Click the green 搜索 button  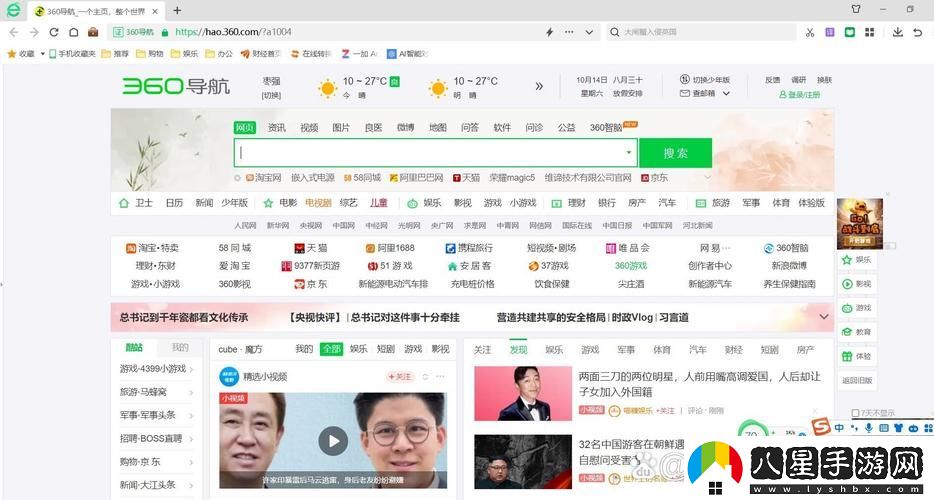(x=675, y=153)
